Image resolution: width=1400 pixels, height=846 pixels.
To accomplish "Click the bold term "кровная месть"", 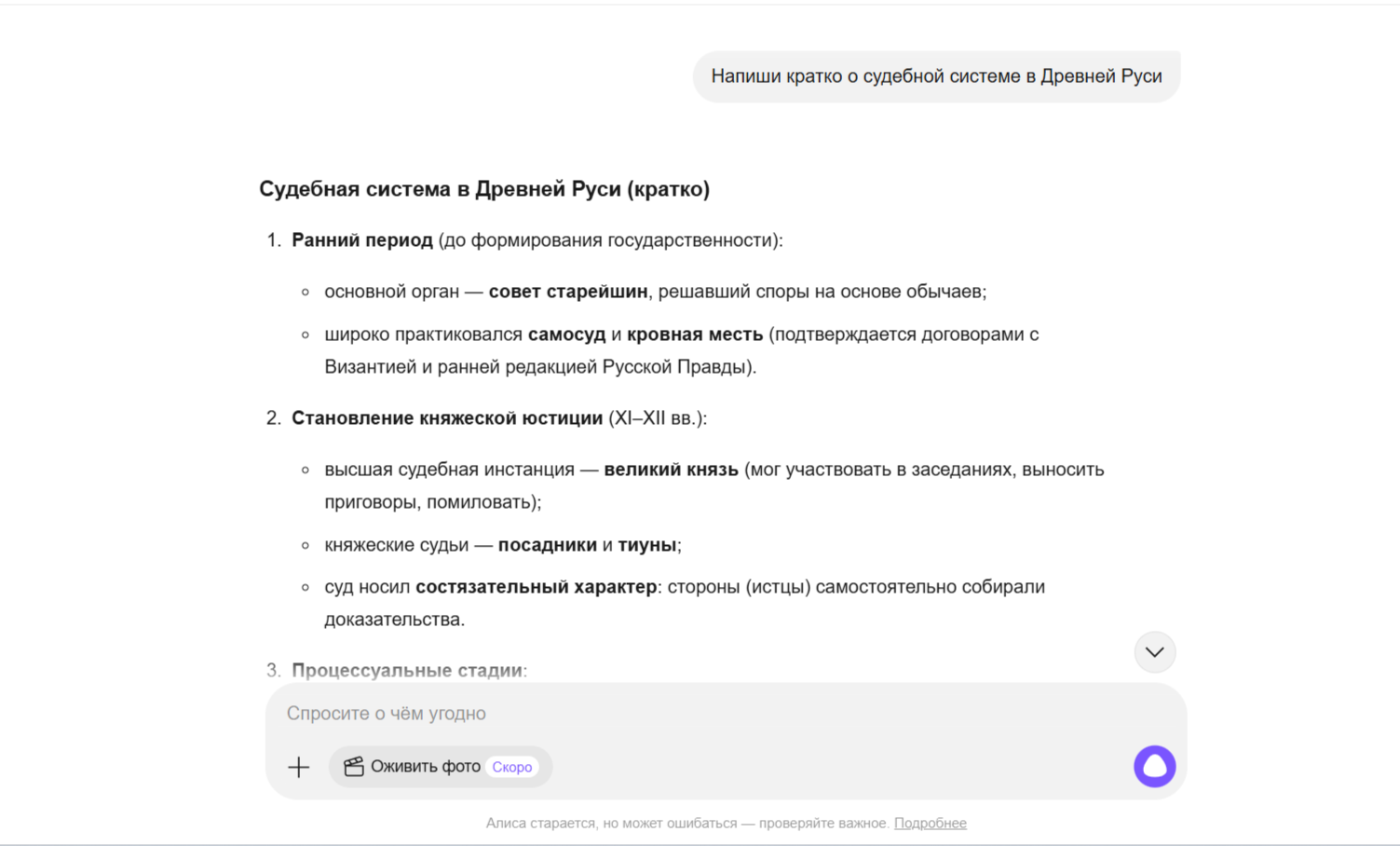I will pos(694,334).
